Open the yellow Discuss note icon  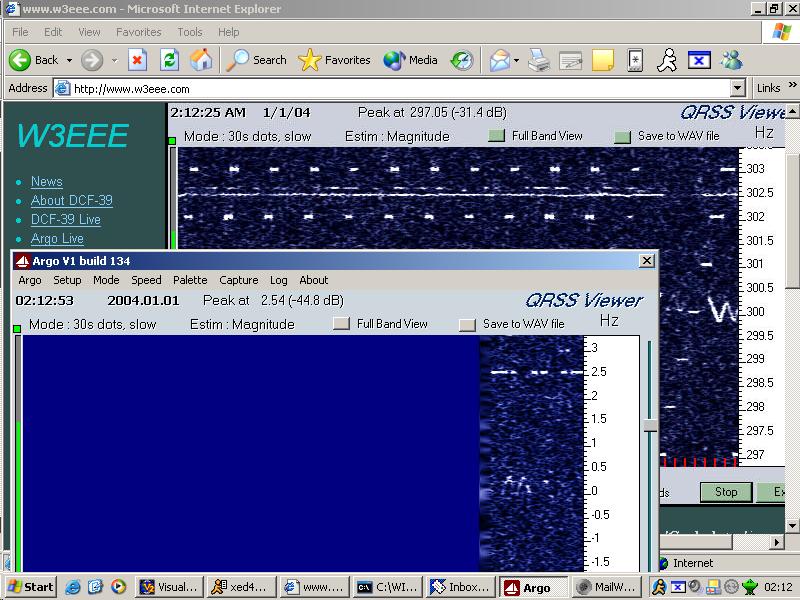pyautogui.click(x=603, y=60)
